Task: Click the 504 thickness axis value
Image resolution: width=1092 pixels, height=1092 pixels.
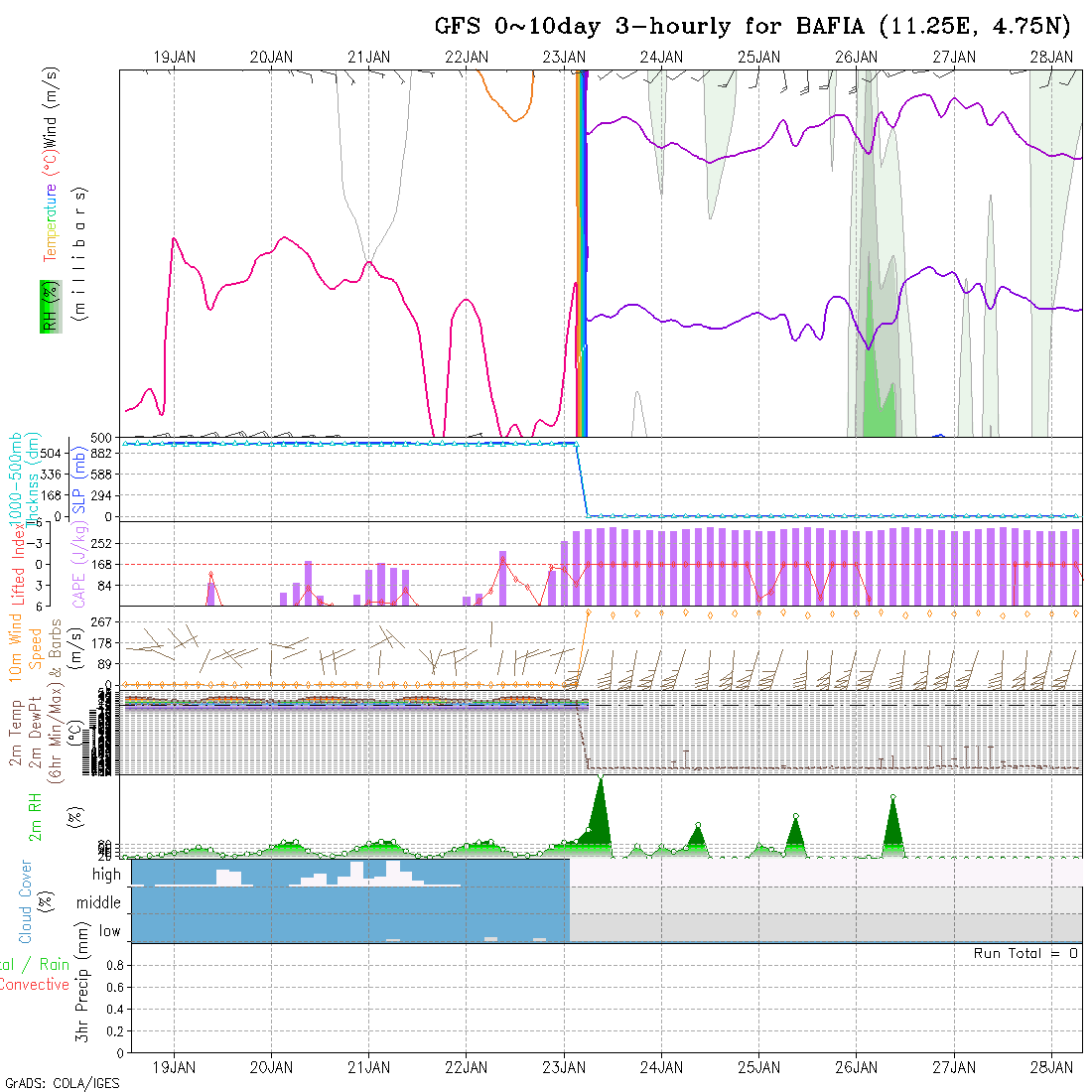Action: click(x=51, y=454)
